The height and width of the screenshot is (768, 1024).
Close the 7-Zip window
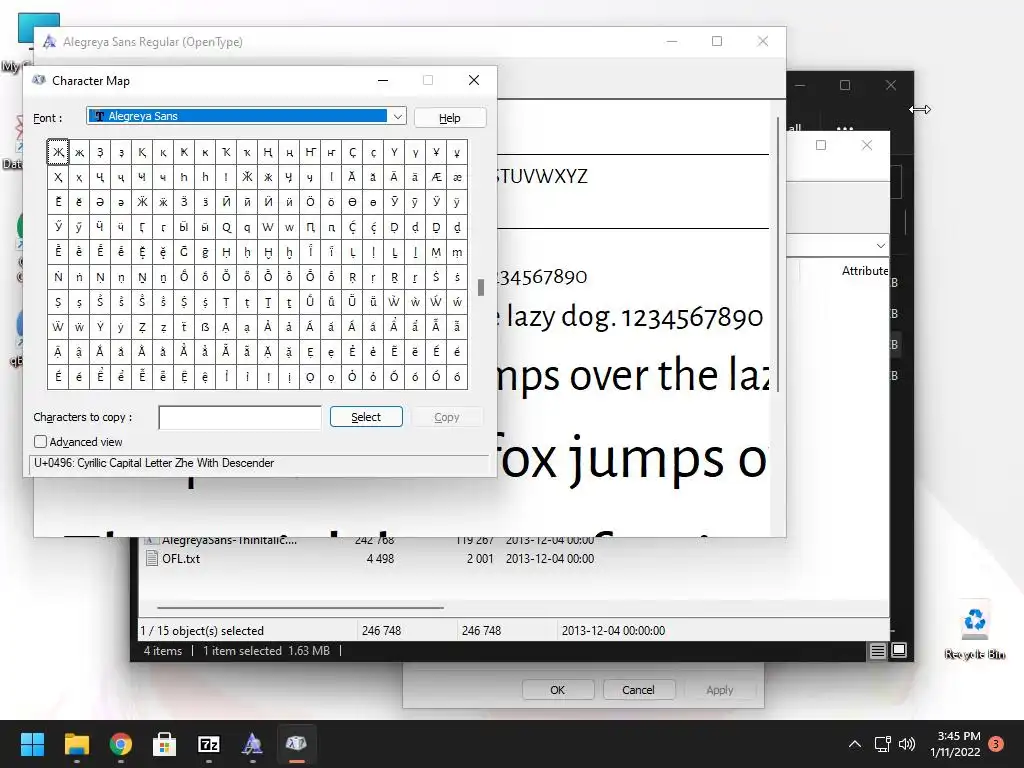tap(867, 145)
